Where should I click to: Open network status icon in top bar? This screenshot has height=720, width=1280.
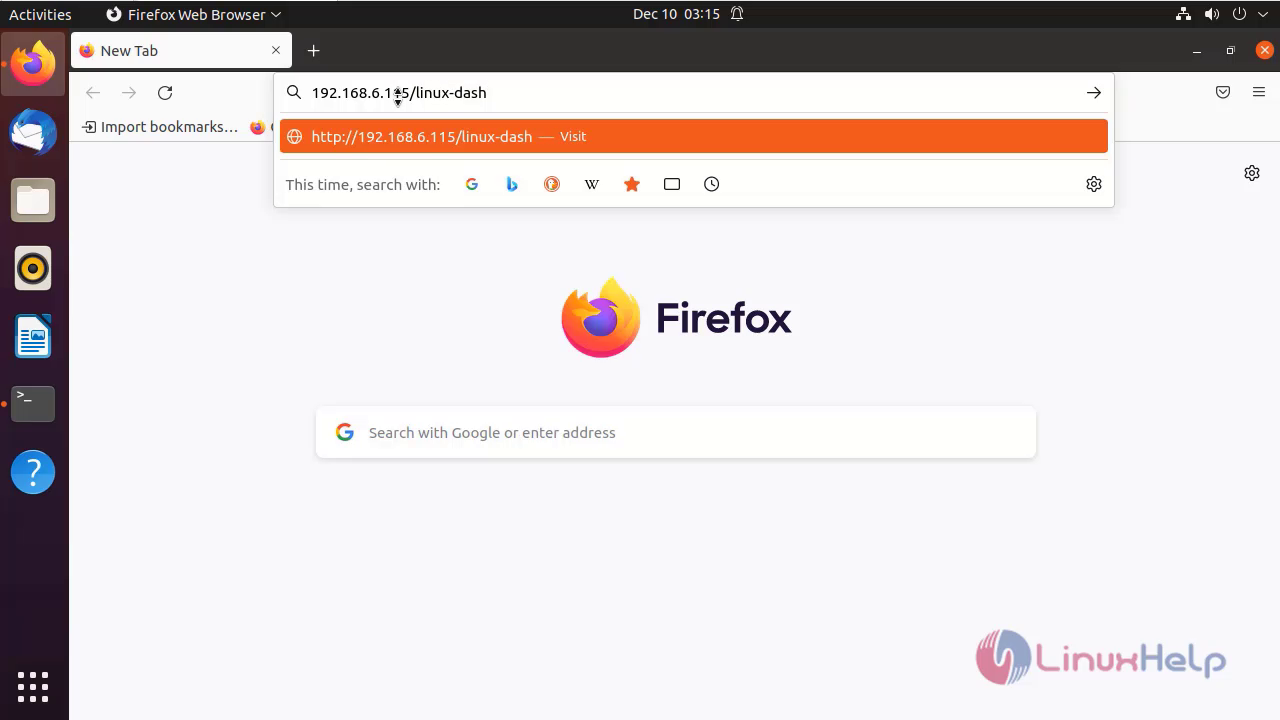1184,14
